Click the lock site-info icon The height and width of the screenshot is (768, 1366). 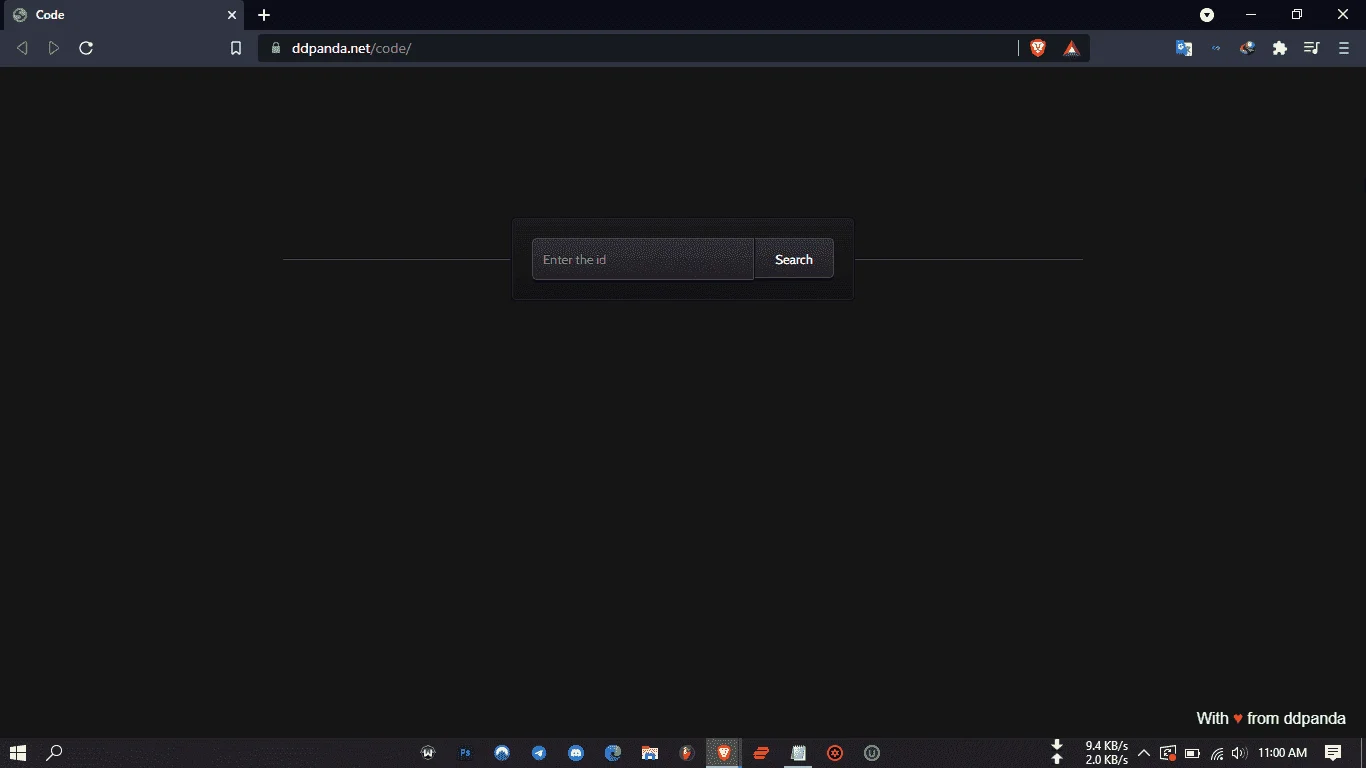pos(276,48)
